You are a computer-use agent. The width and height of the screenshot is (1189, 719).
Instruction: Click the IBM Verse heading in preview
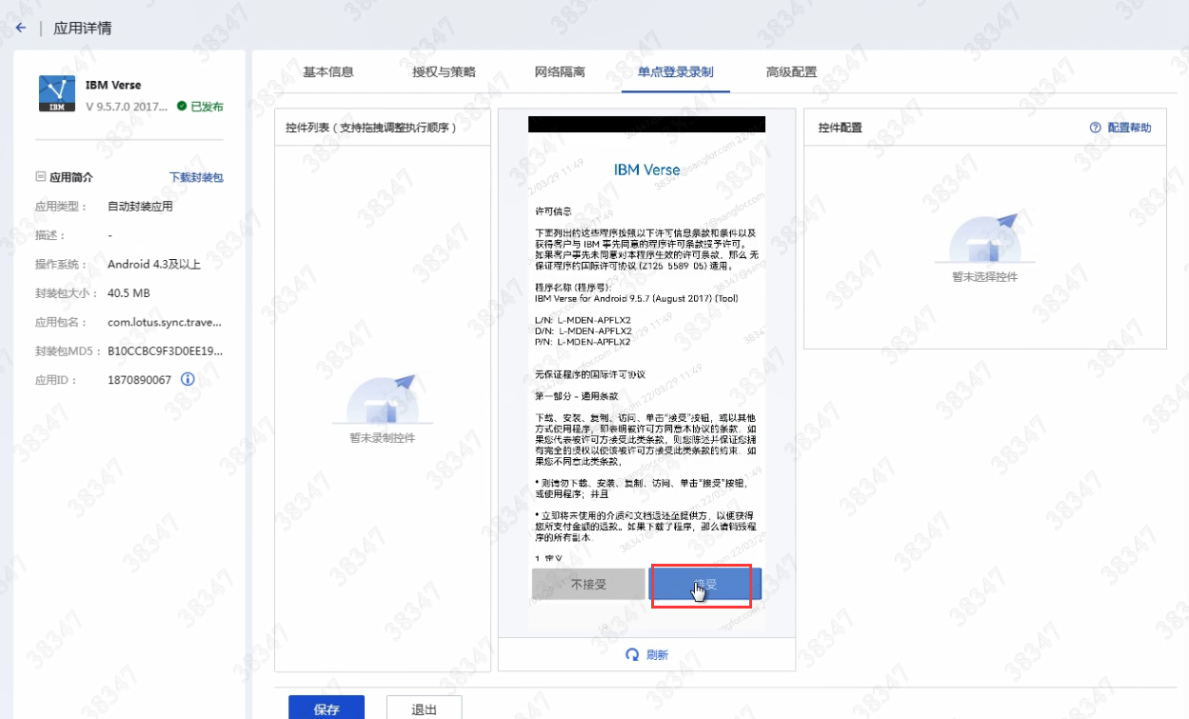(x=647, y=170)
